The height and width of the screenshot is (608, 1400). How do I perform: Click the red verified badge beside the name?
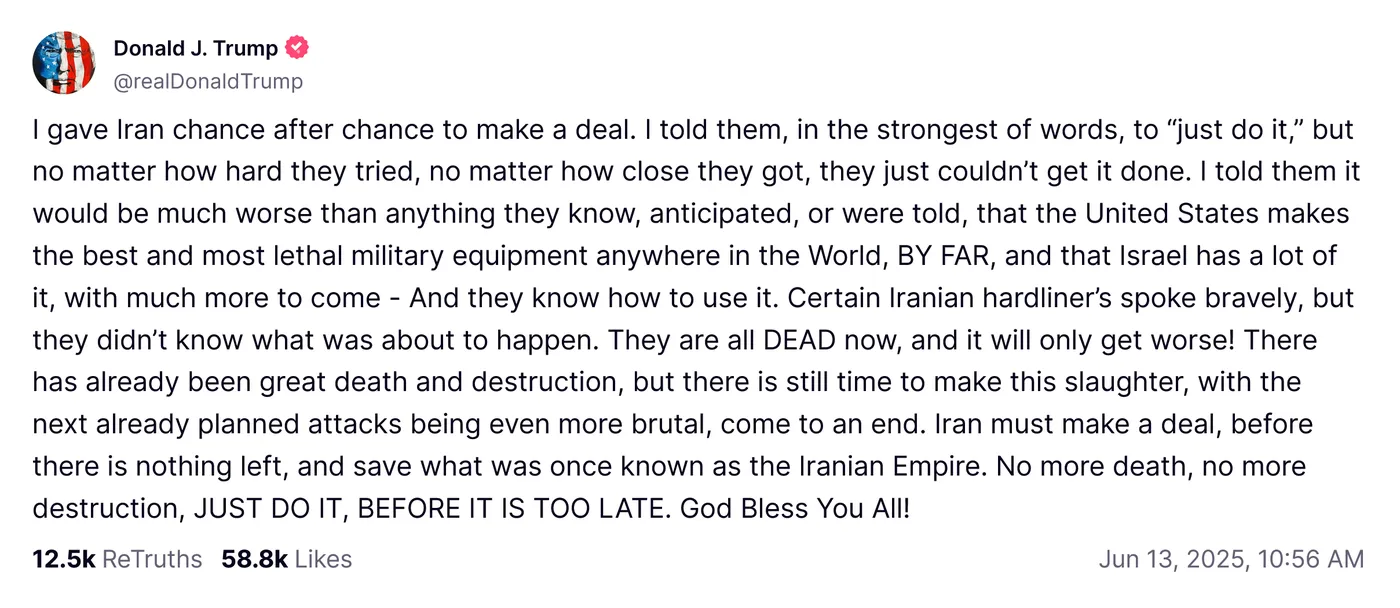[297, 48]
